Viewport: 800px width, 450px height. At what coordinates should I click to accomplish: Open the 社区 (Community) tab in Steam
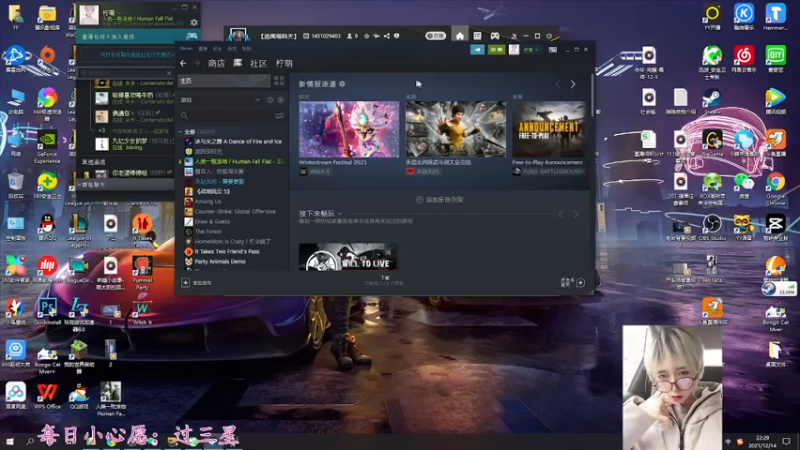[x=258, y=63]
